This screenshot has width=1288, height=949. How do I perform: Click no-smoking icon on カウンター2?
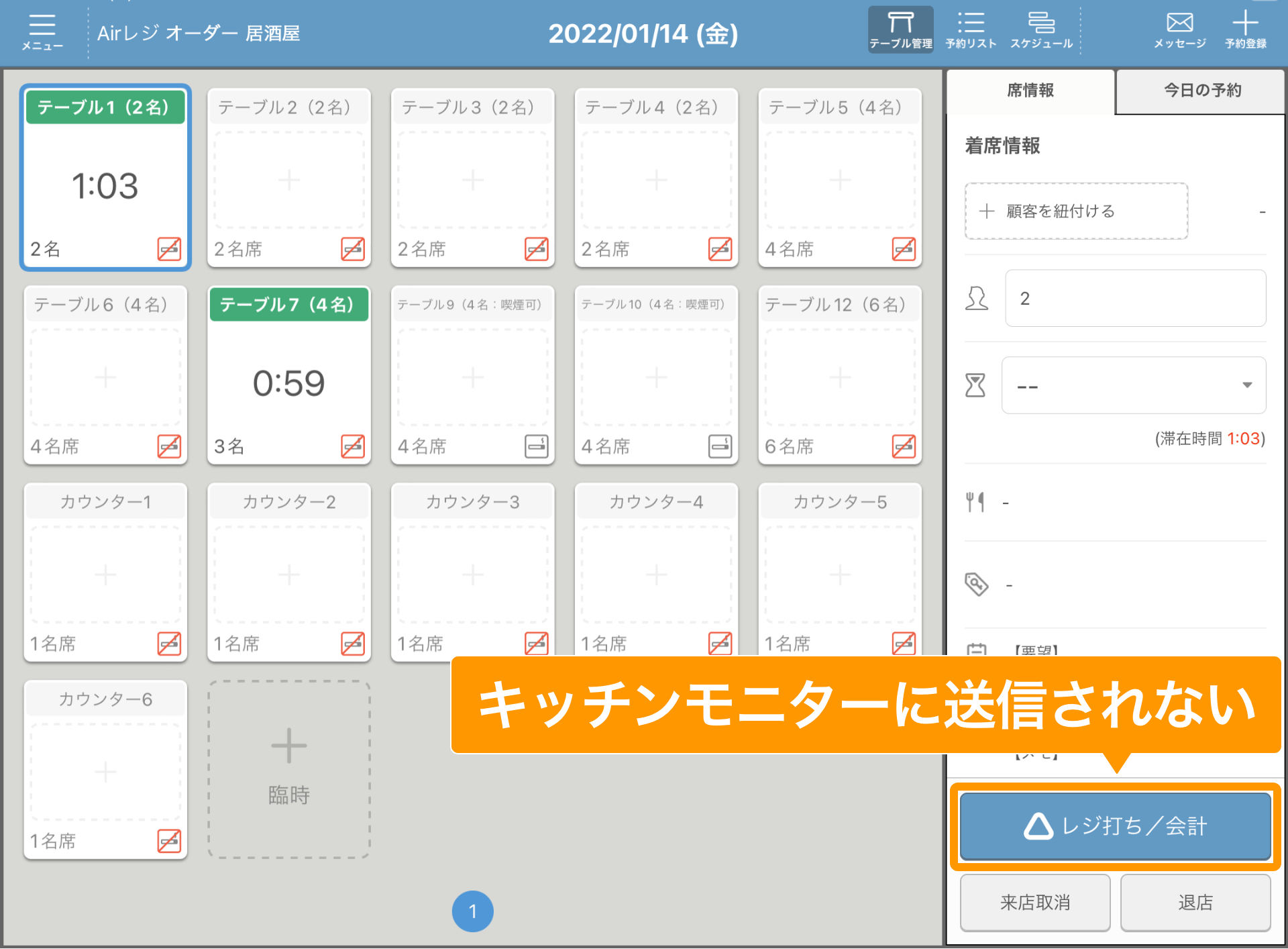coord(353,644)
